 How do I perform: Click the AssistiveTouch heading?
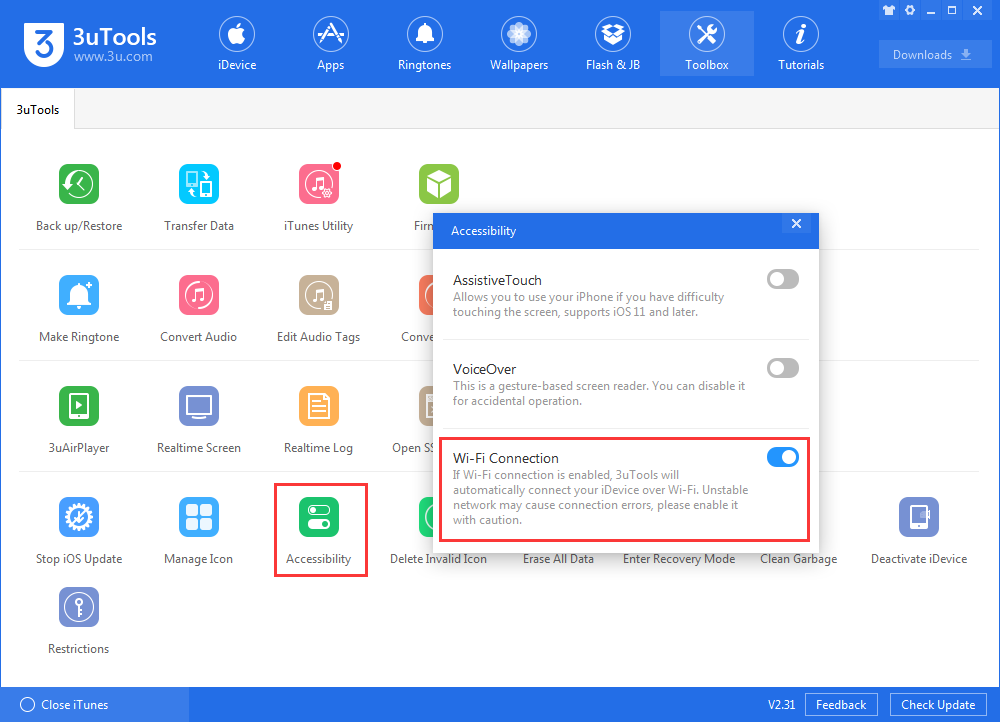click(497, 280)
